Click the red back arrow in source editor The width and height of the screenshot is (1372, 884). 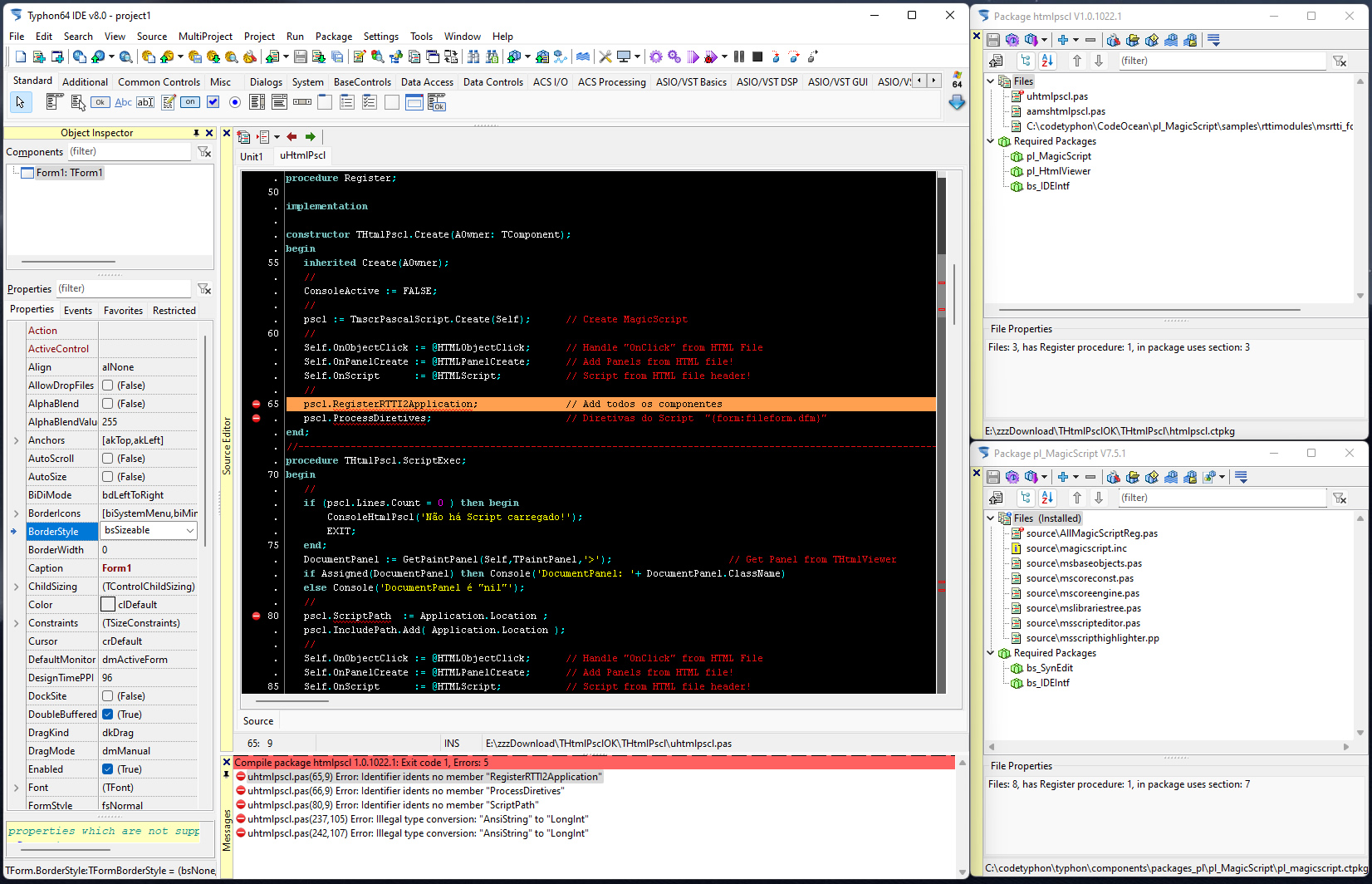[x=292, y=136]
